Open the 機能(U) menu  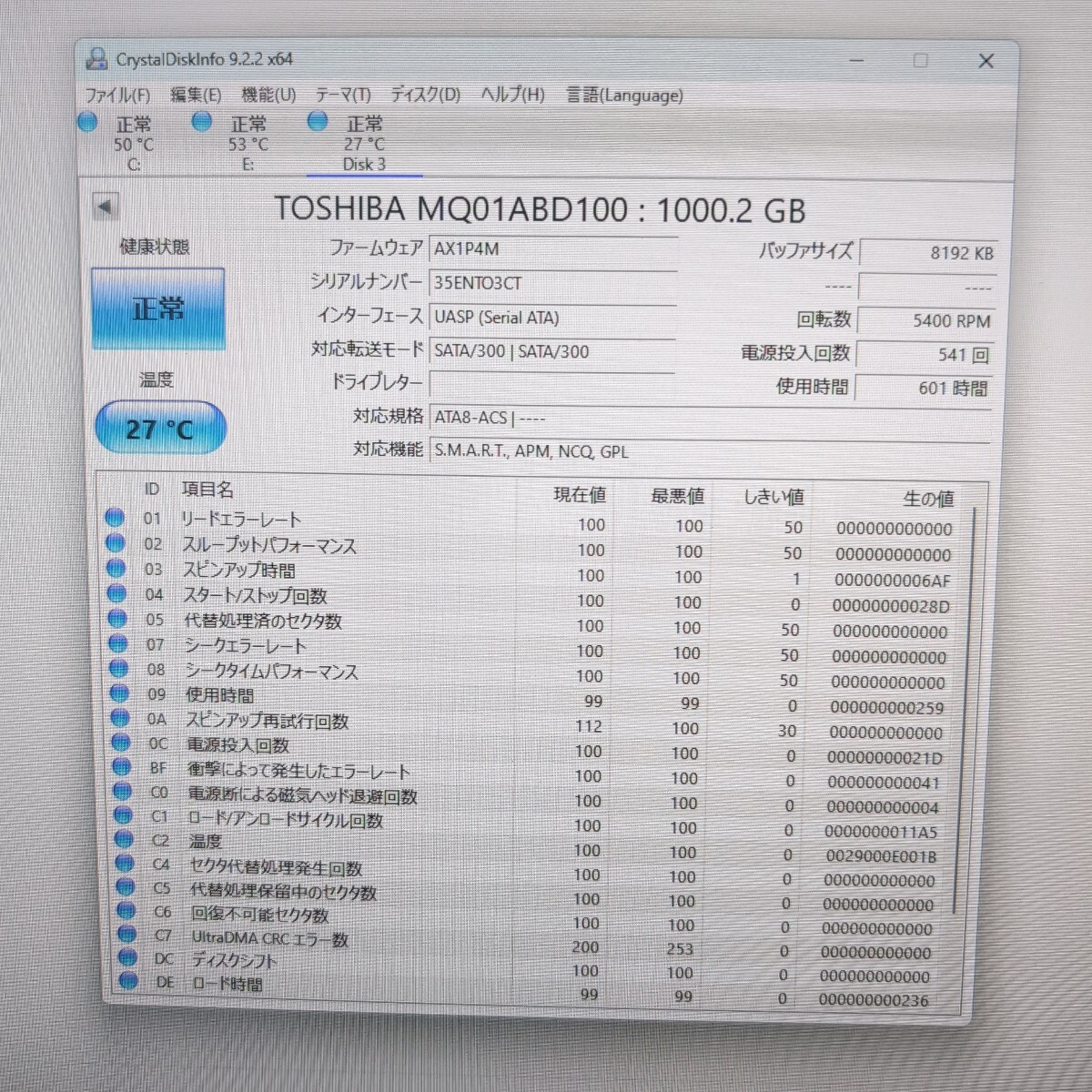pos(268,95)
